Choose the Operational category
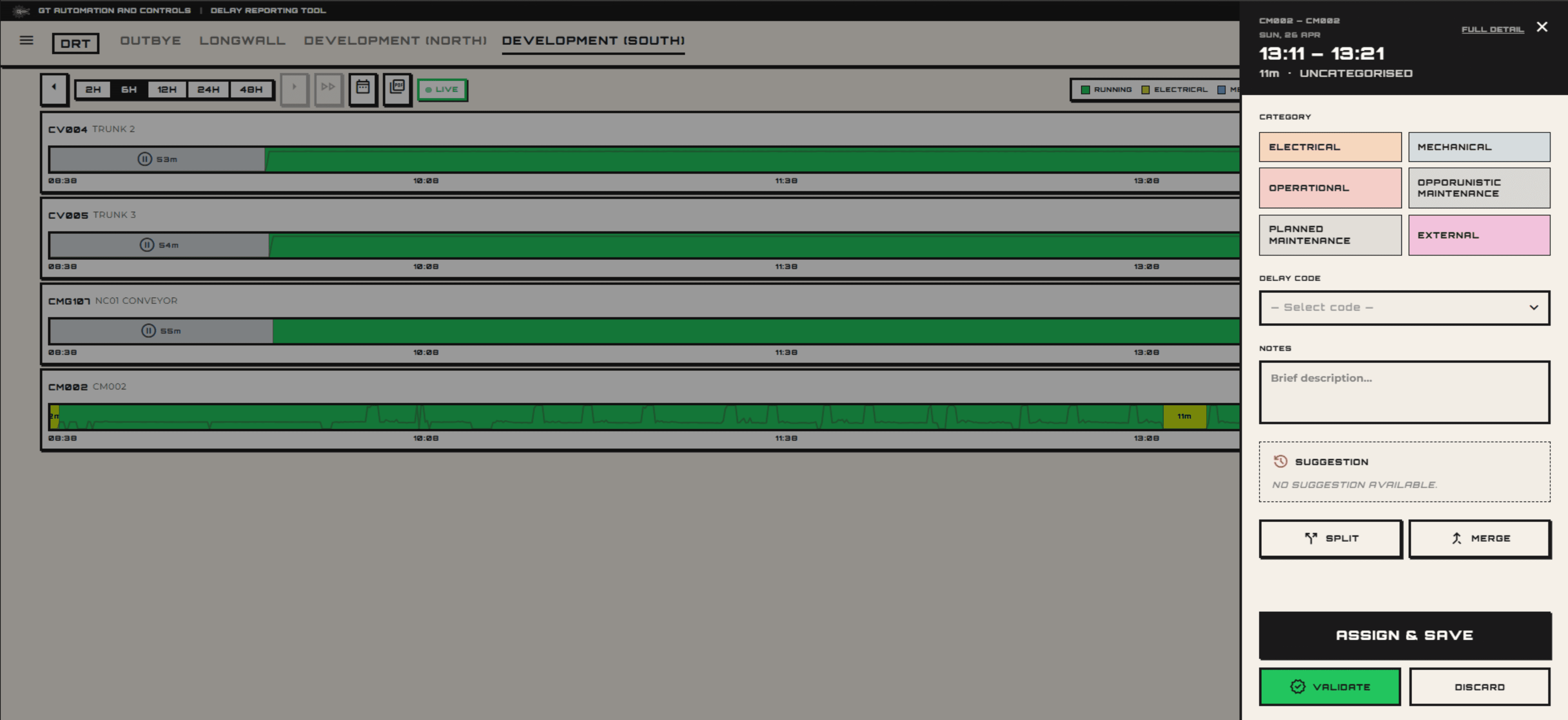Viewport: 1568px width, 720px height. click(x=1330, y=188)
